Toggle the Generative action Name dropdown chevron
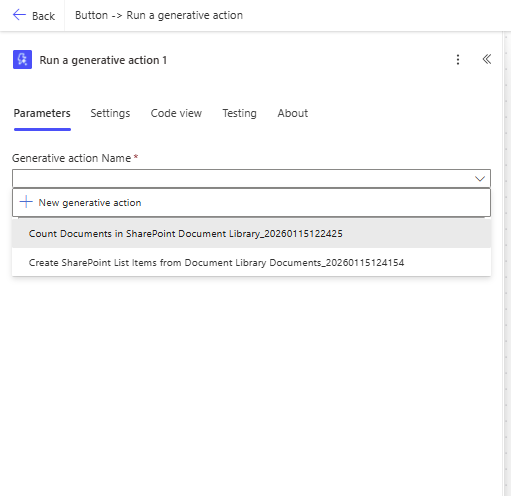Screen dimensions: 511x496 coord(480,179)
